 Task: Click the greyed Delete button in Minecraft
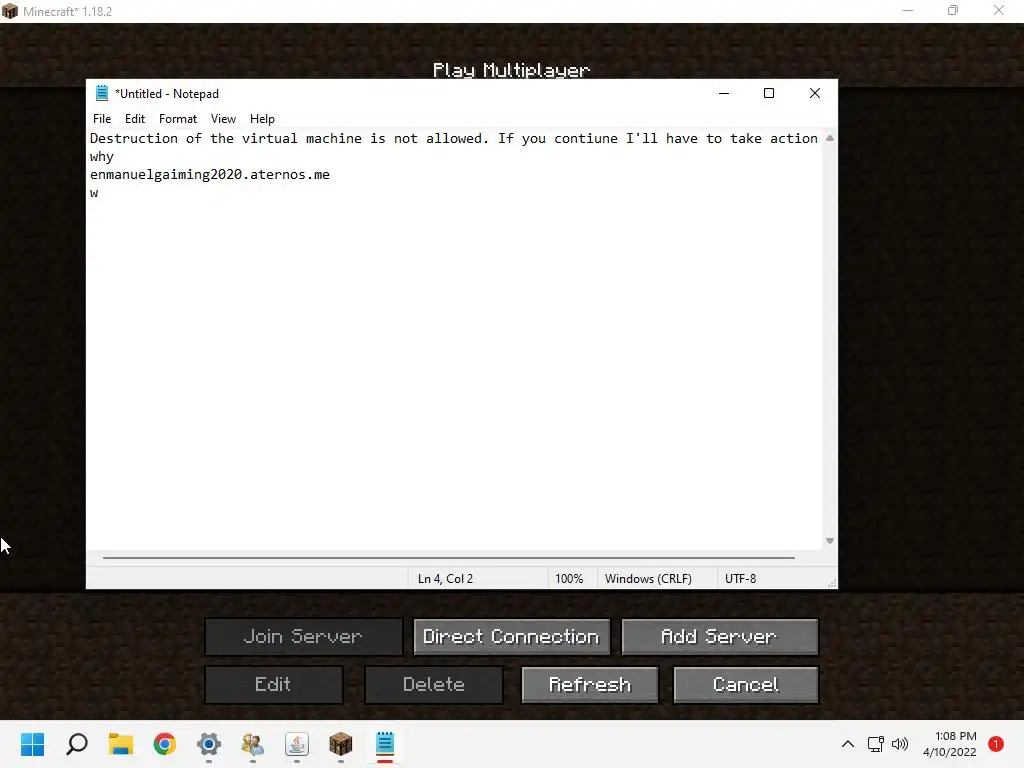(x=434, y=684)
